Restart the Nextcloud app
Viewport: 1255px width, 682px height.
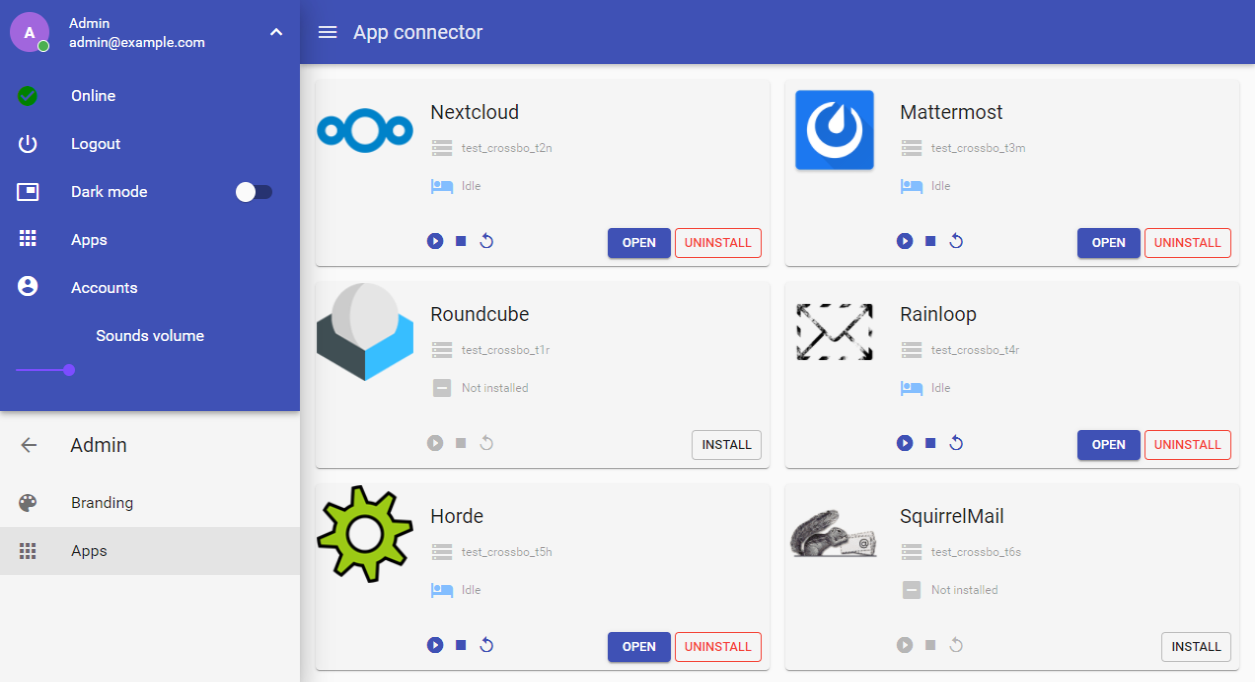(x=487, y=241)
